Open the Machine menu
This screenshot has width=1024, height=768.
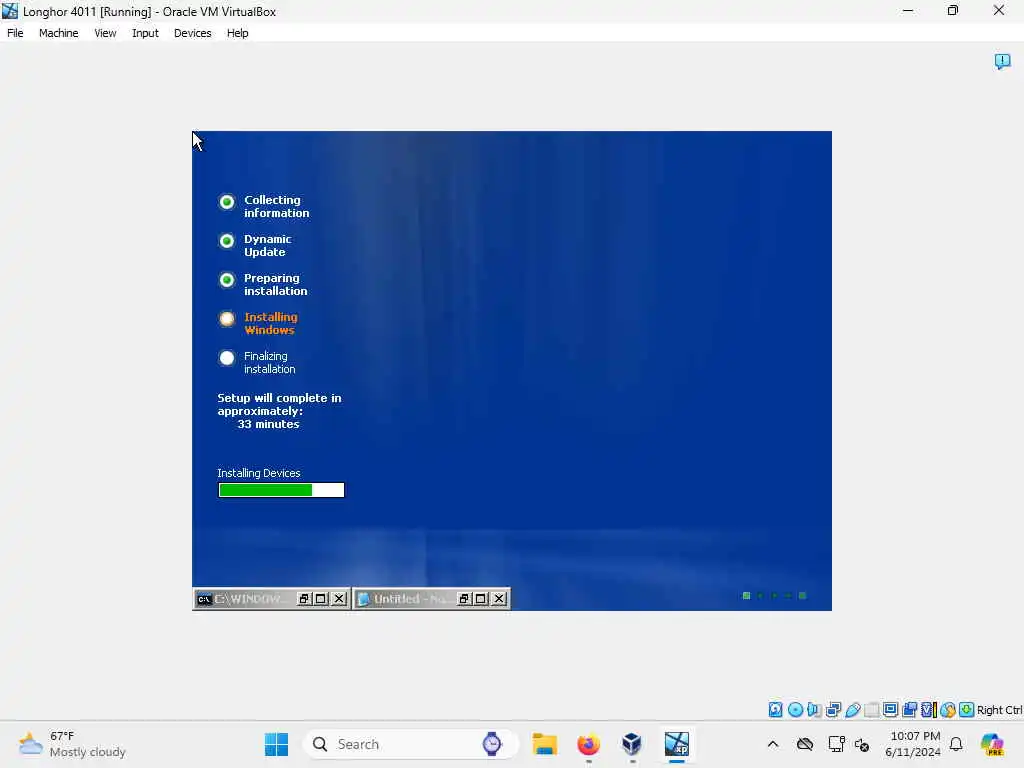[58, 33]
